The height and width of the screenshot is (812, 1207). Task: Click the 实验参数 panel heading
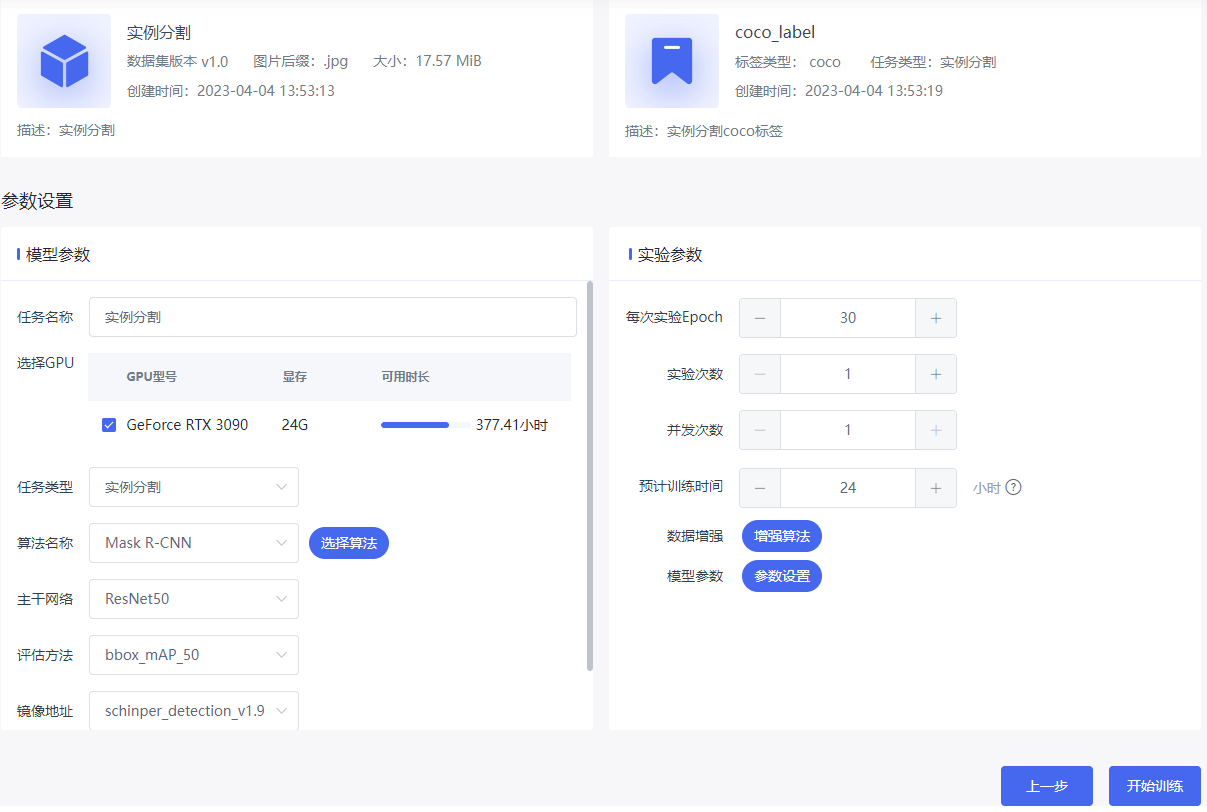pyautogui.click(x=670, y=255)
